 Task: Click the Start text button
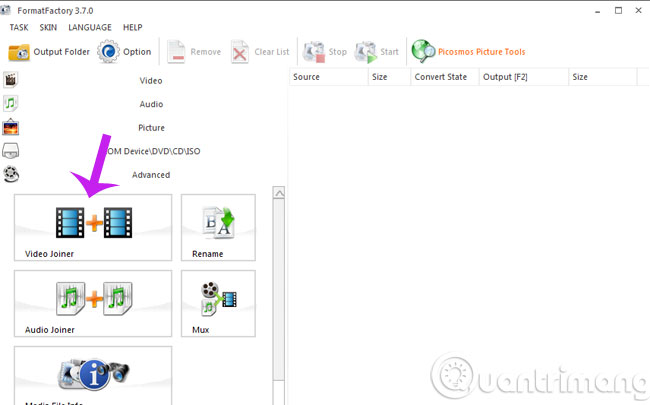pyautogui.click(x=389, y=52)
